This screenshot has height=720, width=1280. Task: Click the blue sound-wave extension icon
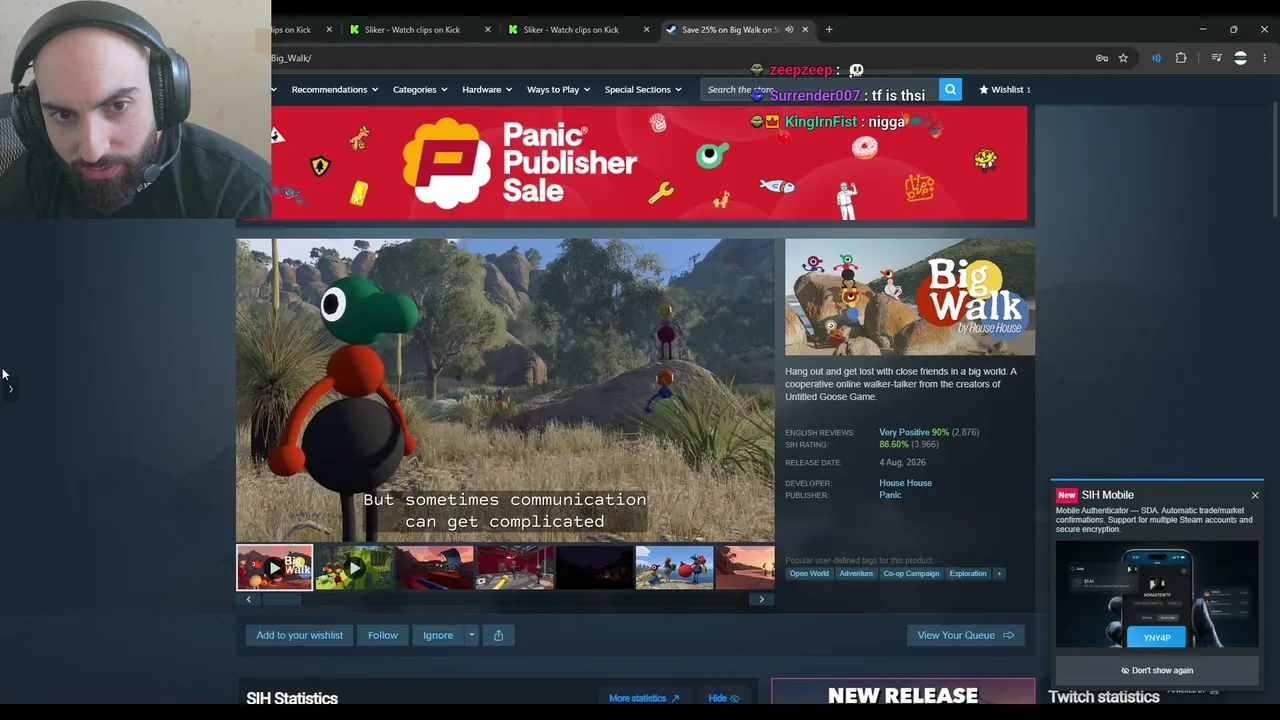click(x=1156, y=58)
